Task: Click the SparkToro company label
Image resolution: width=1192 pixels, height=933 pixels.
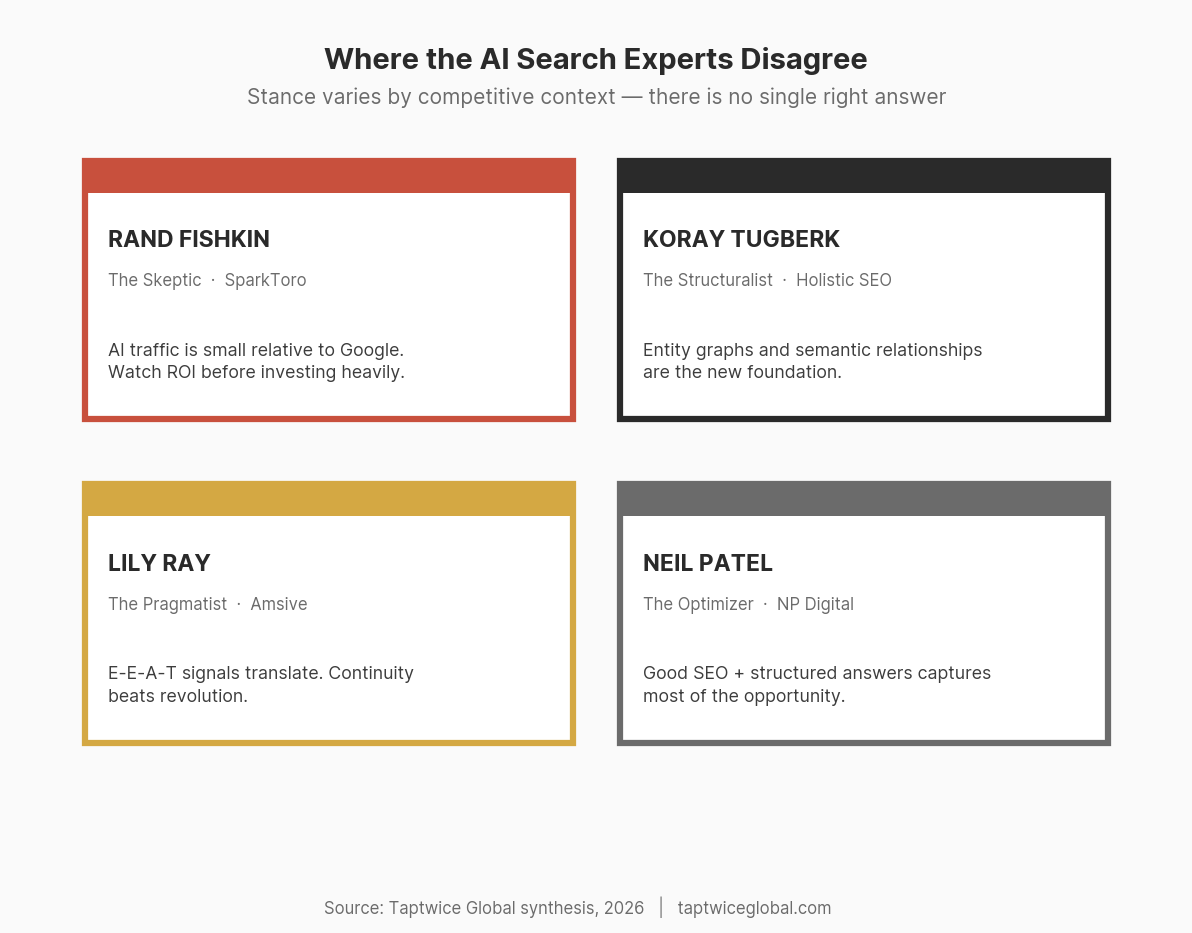Action: [x=265, y=280]
